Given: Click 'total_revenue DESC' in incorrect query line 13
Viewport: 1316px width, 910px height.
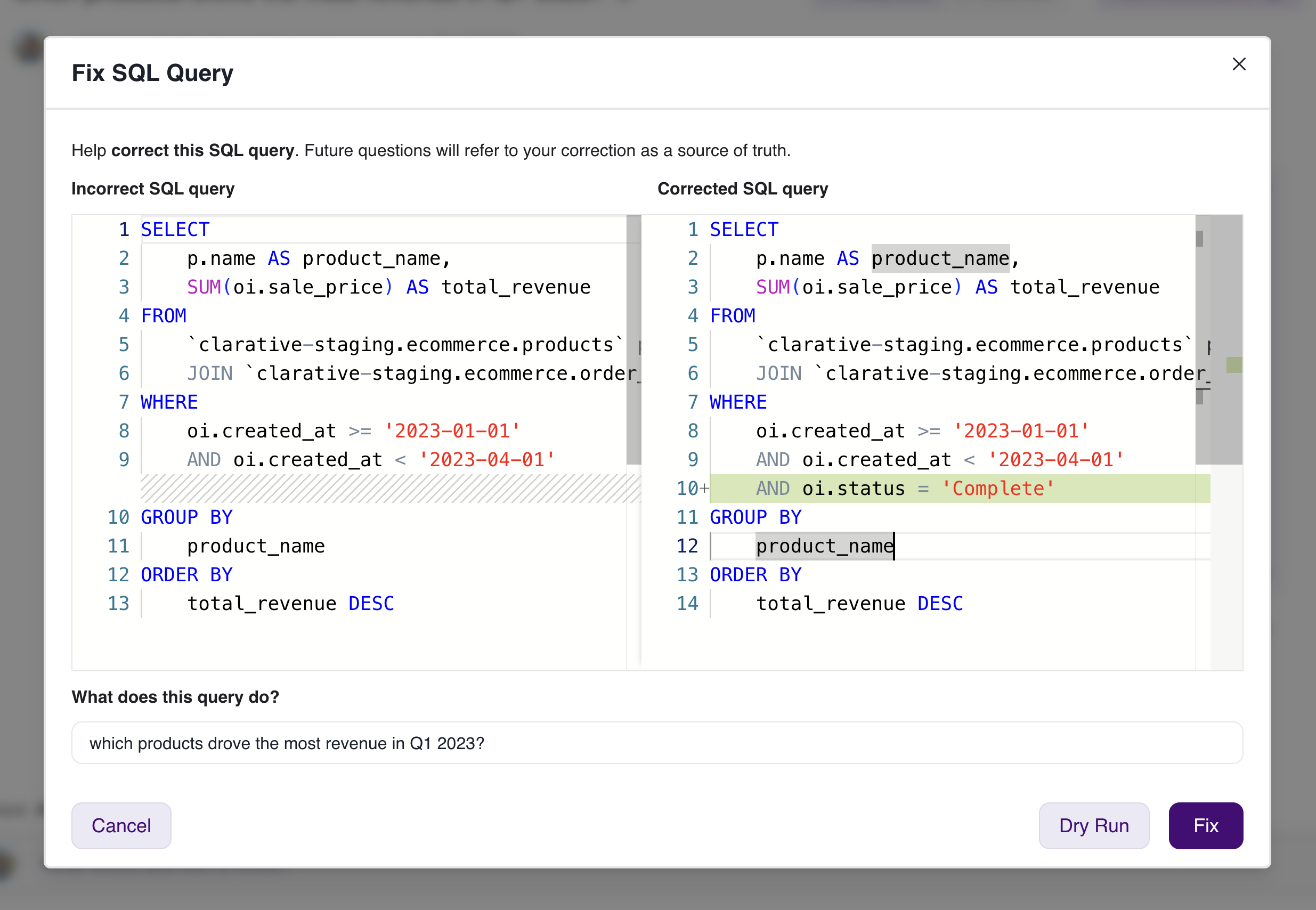Looking at the screenshot, I should pyautogui.click(x=290, y=603).
